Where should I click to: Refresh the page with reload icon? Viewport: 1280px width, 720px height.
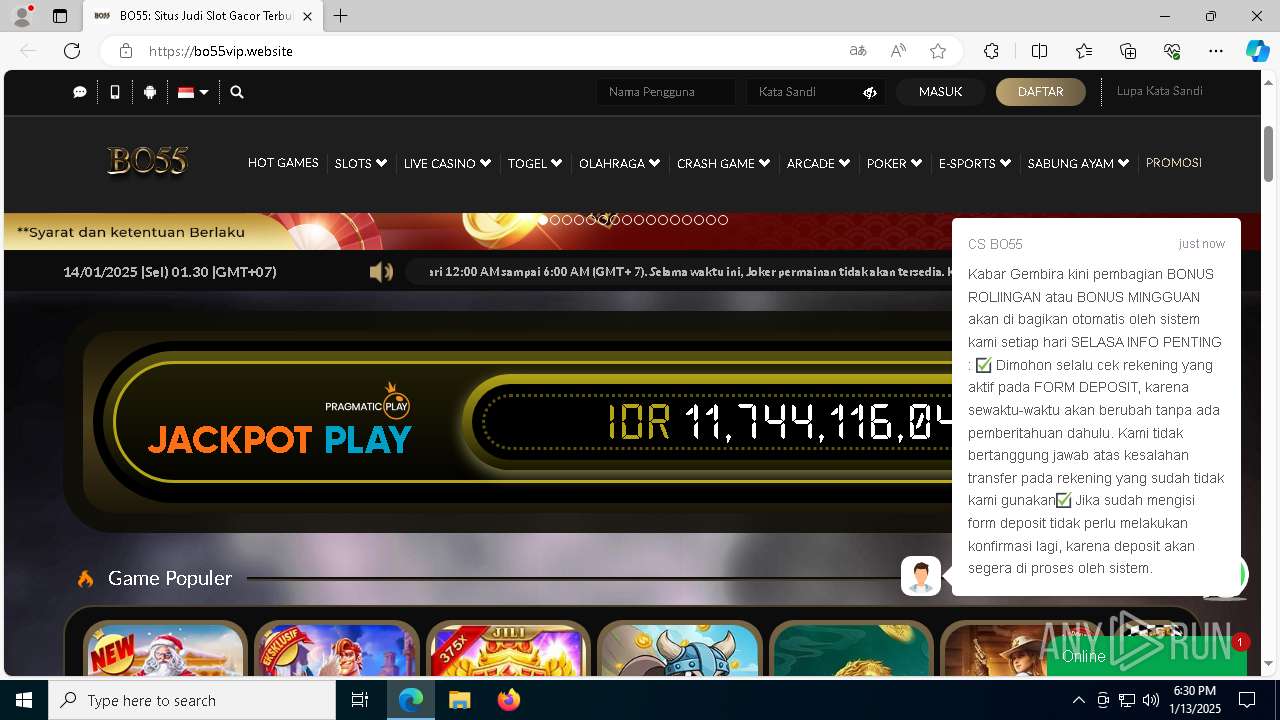[x=72, y=51]
